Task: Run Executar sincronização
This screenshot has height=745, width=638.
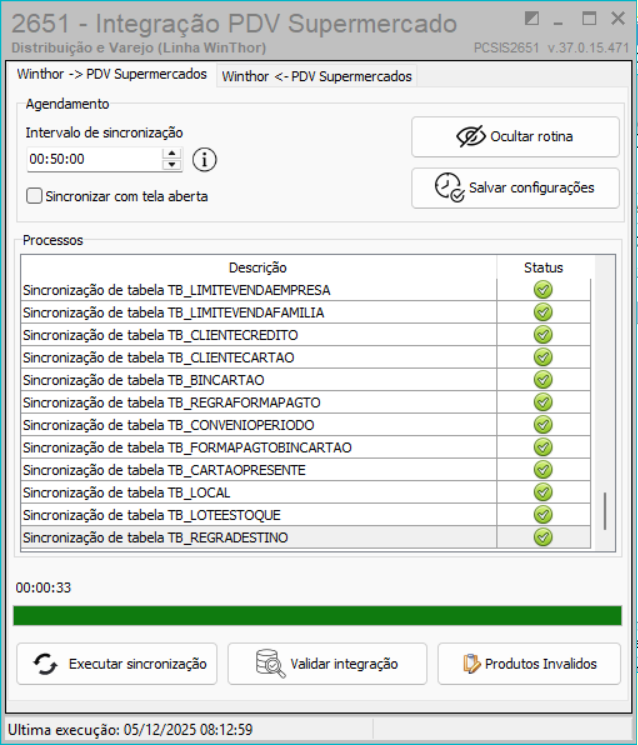Action: (x=117, y=664)
